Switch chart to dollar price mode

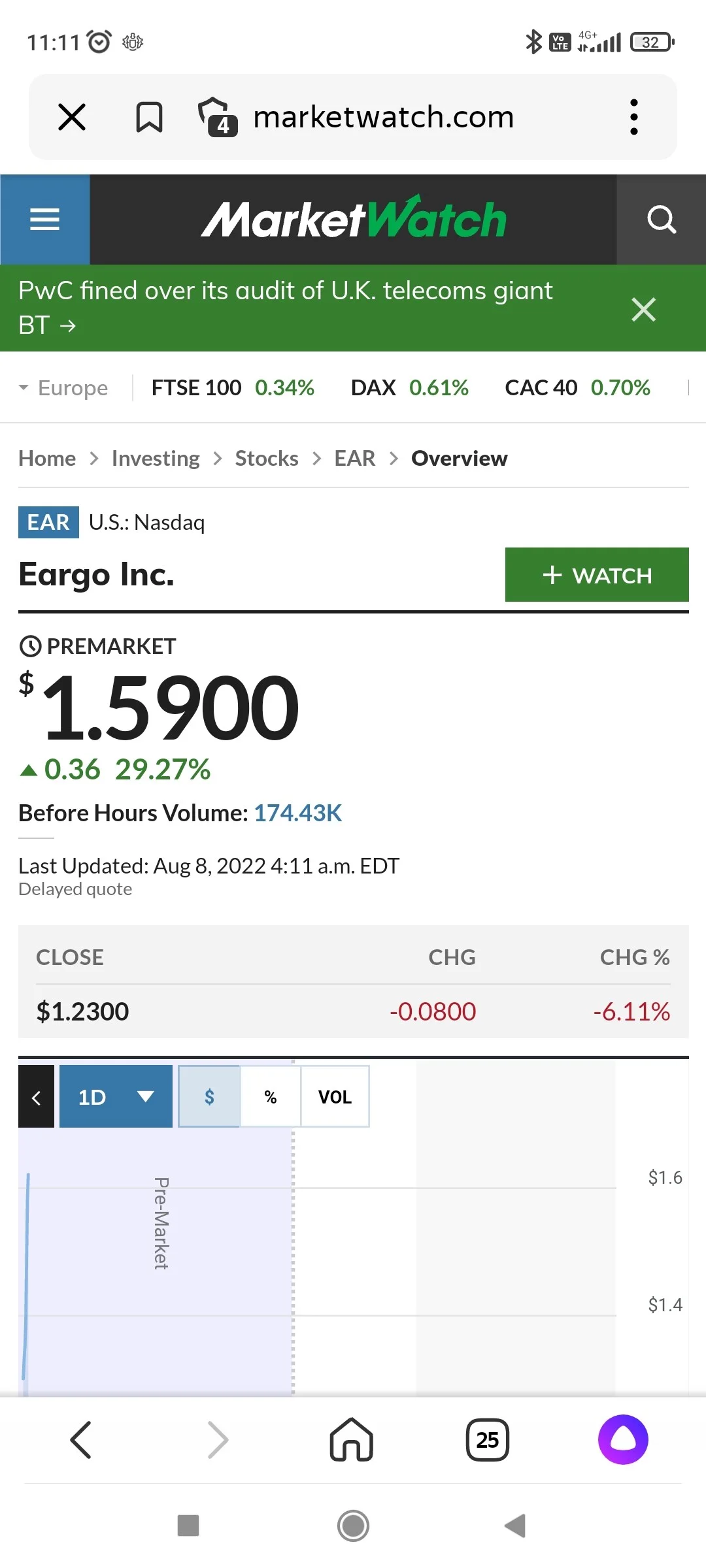pyautogui.click(x=209, y=1096)
